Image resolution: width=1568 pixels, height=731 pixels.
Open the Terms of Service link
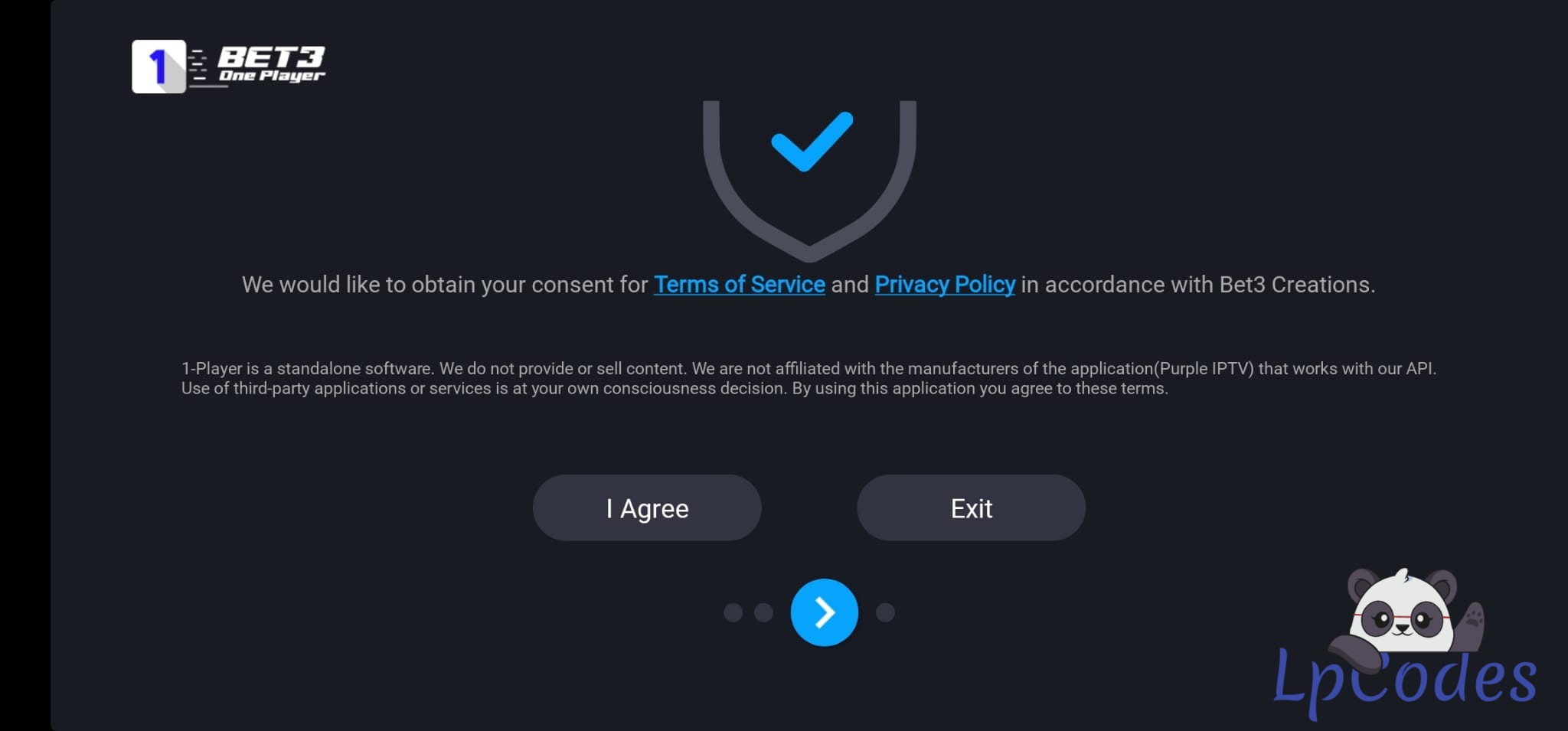[739, 285]
